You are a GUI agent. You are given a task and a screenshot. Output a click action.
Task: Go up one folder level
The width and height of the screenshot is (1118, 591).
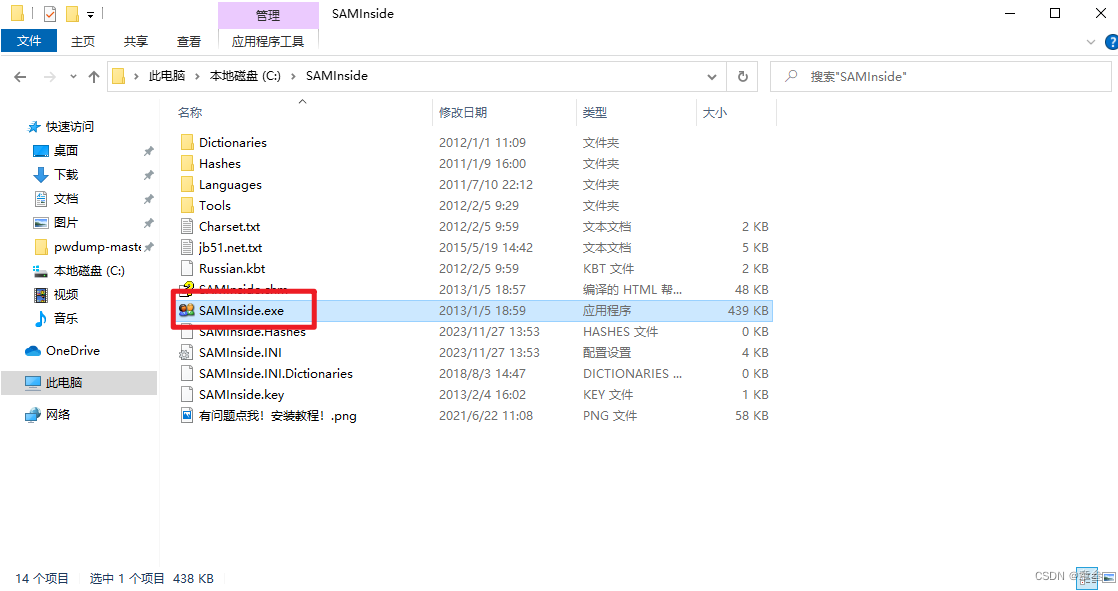click(x=93, y=76)
